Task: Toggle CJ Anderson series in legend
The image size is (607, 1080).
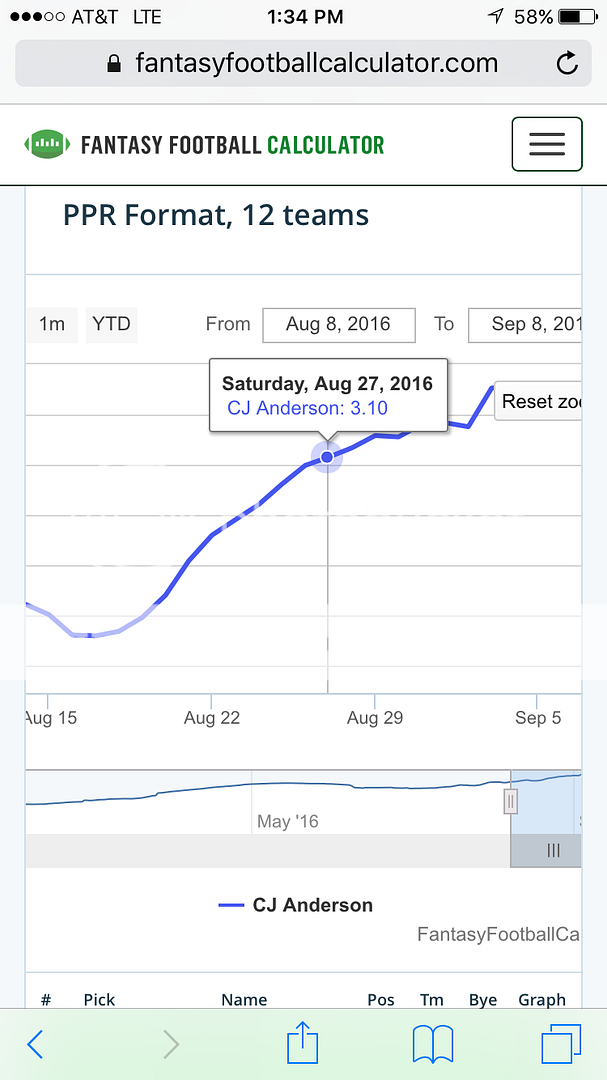Action: (296, 905)
